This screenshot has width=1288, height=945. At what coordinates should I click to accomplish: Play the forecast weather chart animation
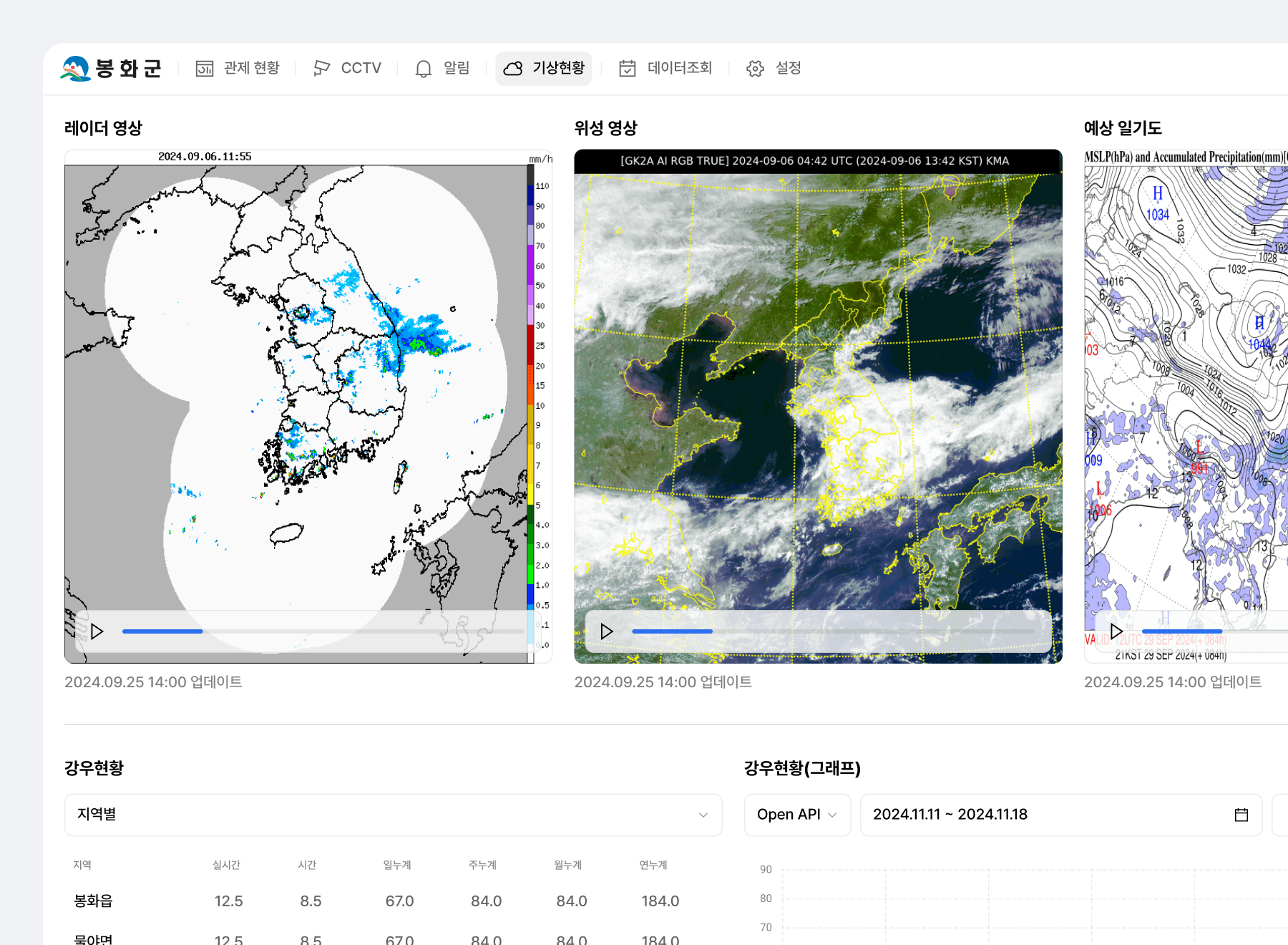point(1116,631)
